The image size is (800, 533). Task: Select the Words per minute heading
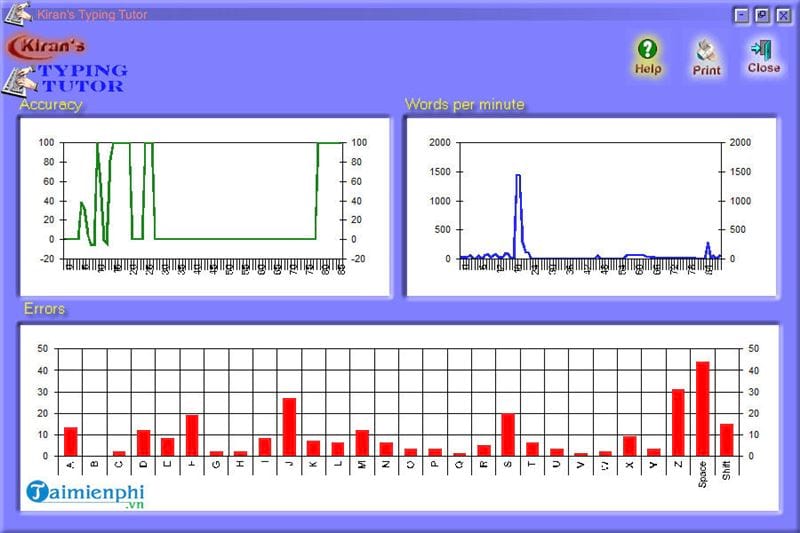464,105
